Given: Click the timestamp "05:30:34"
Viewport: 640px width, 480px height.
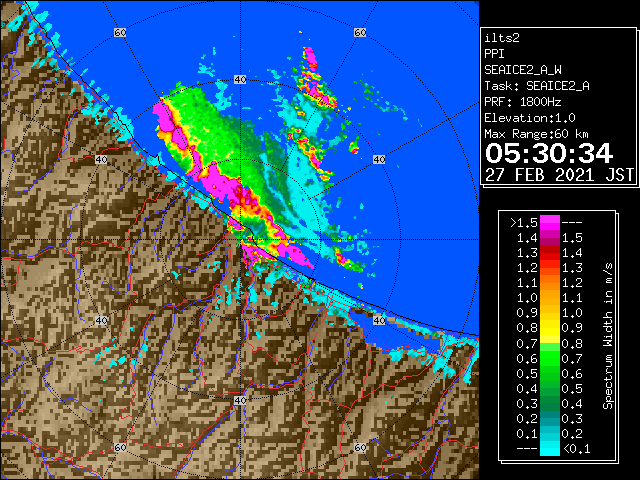Looking at the screenshot, I should point(549,153).
